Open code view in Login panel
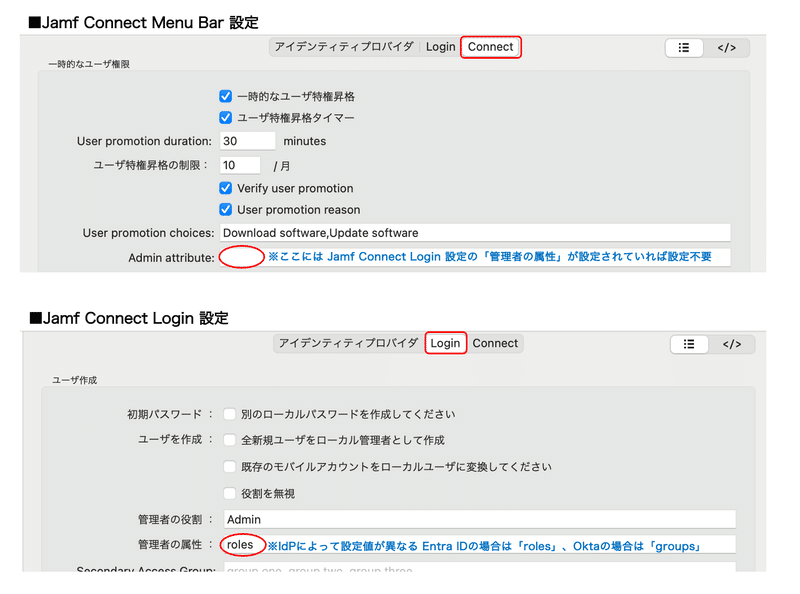The width and height of the screenshot is (800, 594). tap(732, 344)
